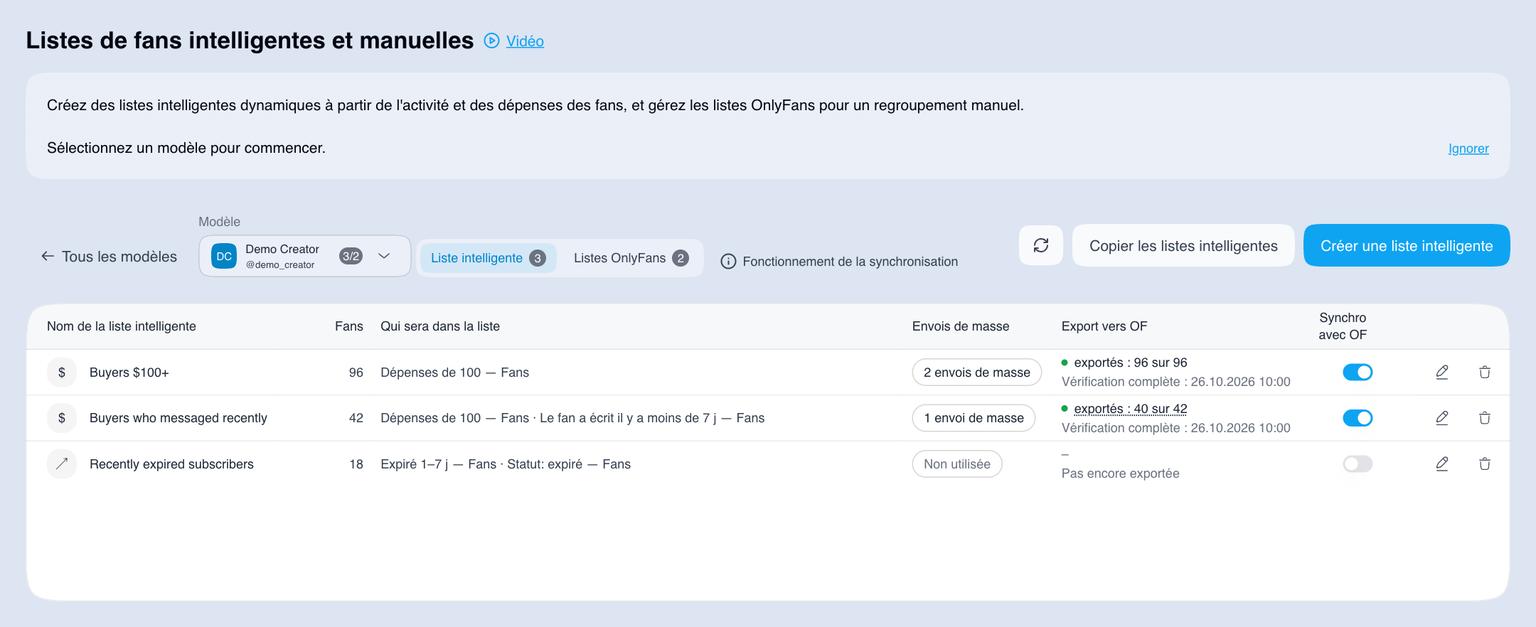Disable OF sync for Buyers $100+
Viewport: 1536px width, 627px height.
coord(1357,372)
